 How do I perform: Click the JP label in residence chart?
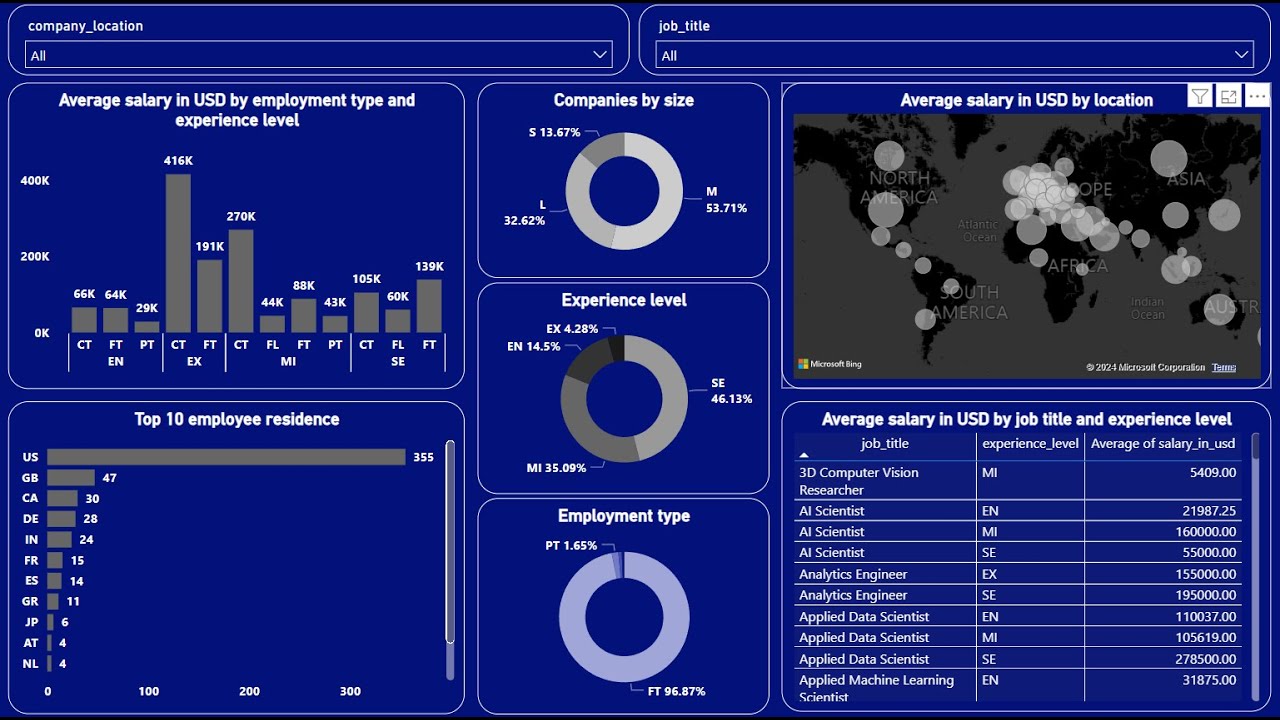[x=30, y=622]
